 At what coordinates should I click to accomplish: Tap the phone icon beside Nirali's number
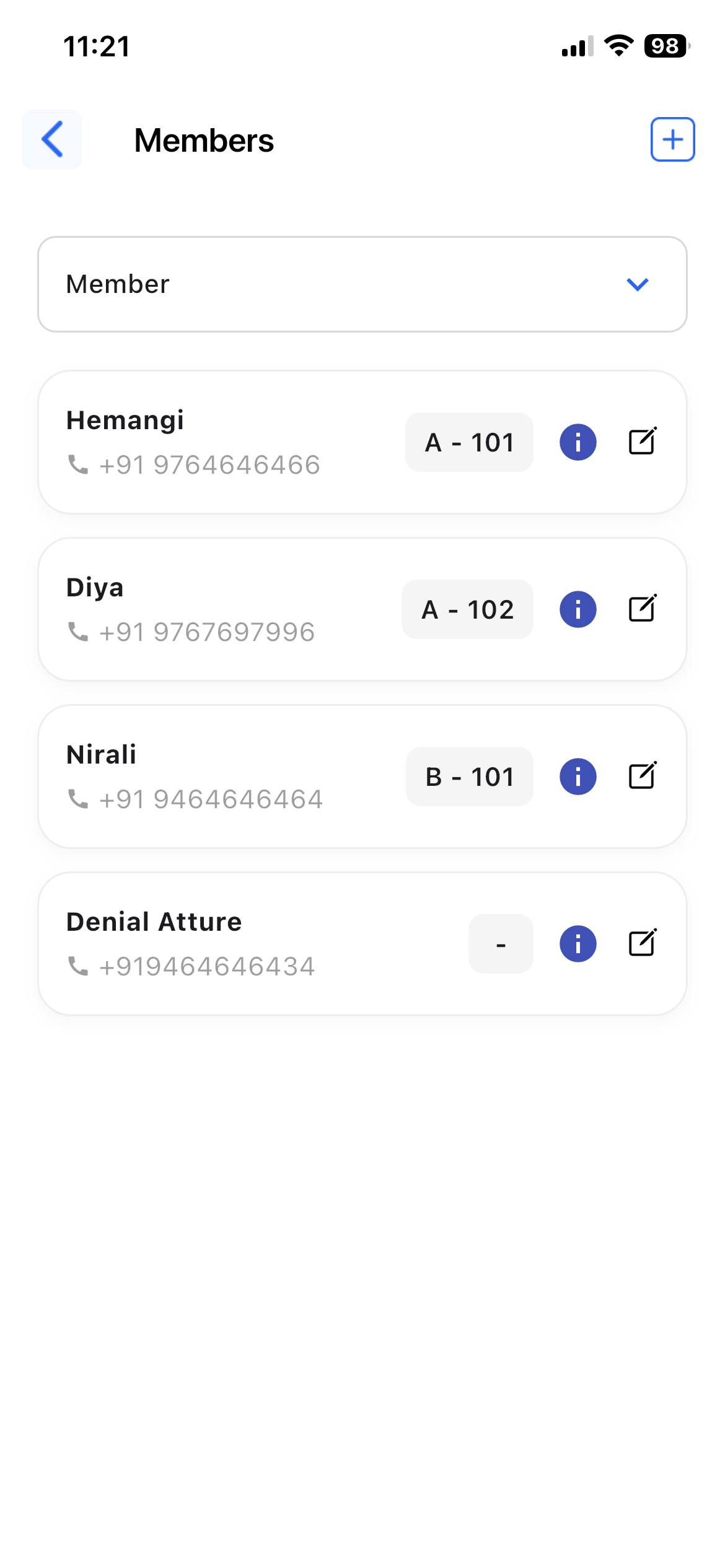click(x=78, y=799)
